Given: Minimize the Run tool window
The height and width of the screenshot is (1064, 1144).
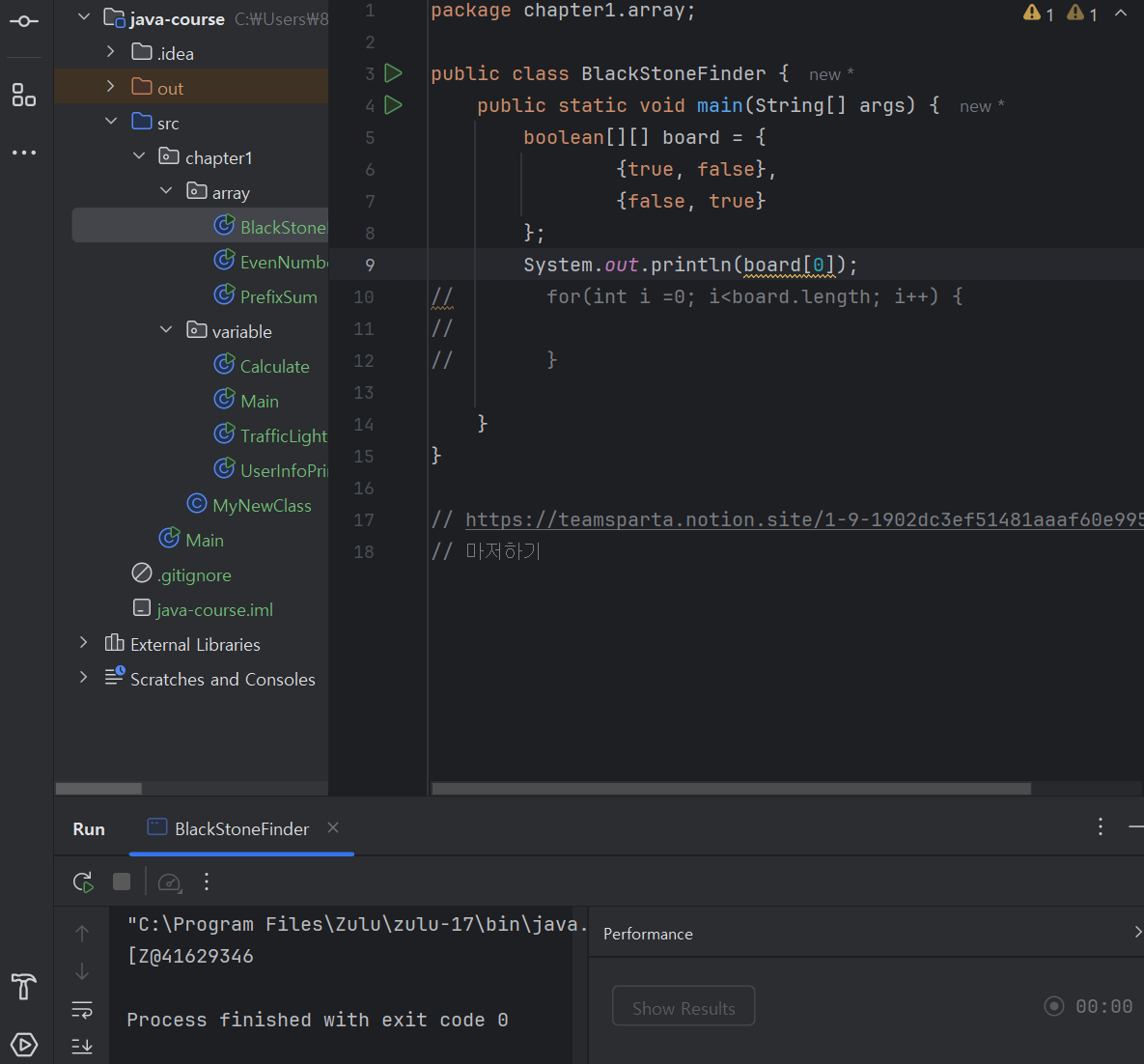Looking at the screenshot, I should 1136,826.
